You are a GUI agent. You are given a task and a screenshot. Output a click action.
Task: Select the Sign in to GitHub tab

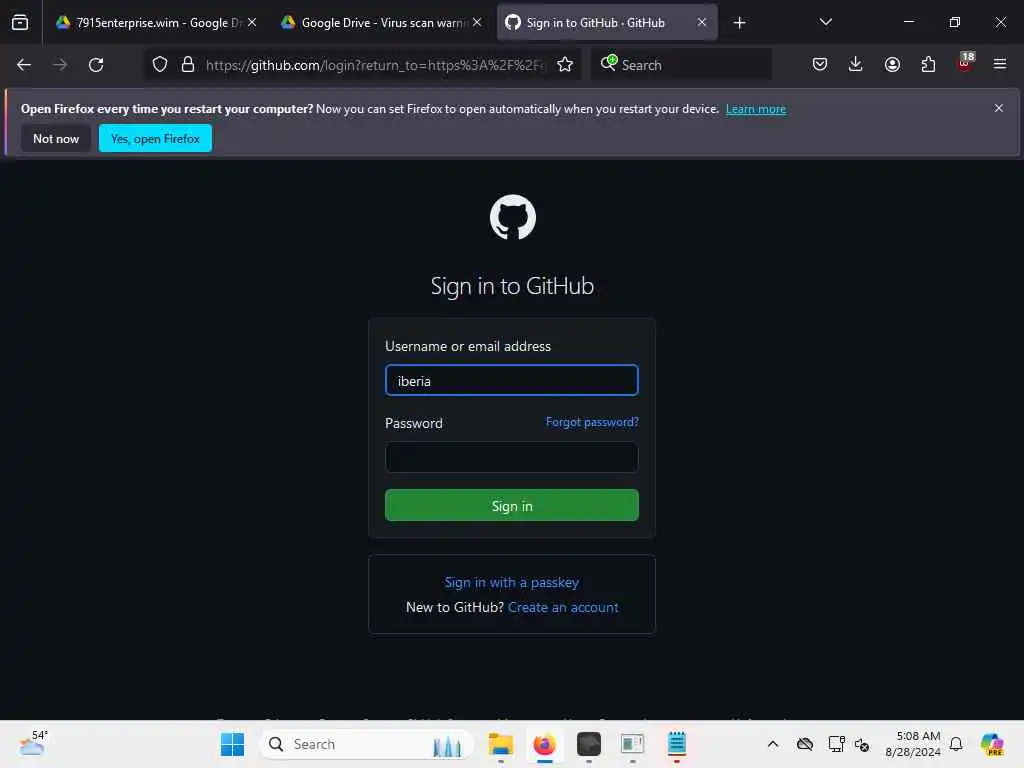pos(607,23)
